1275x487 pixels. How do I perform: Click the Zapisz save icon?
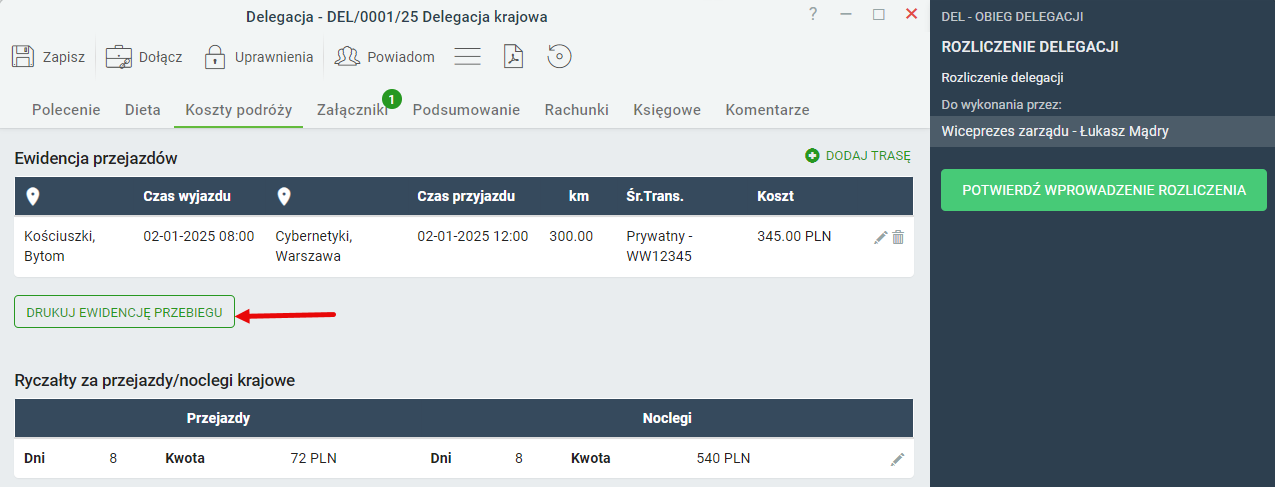(23, 57)
